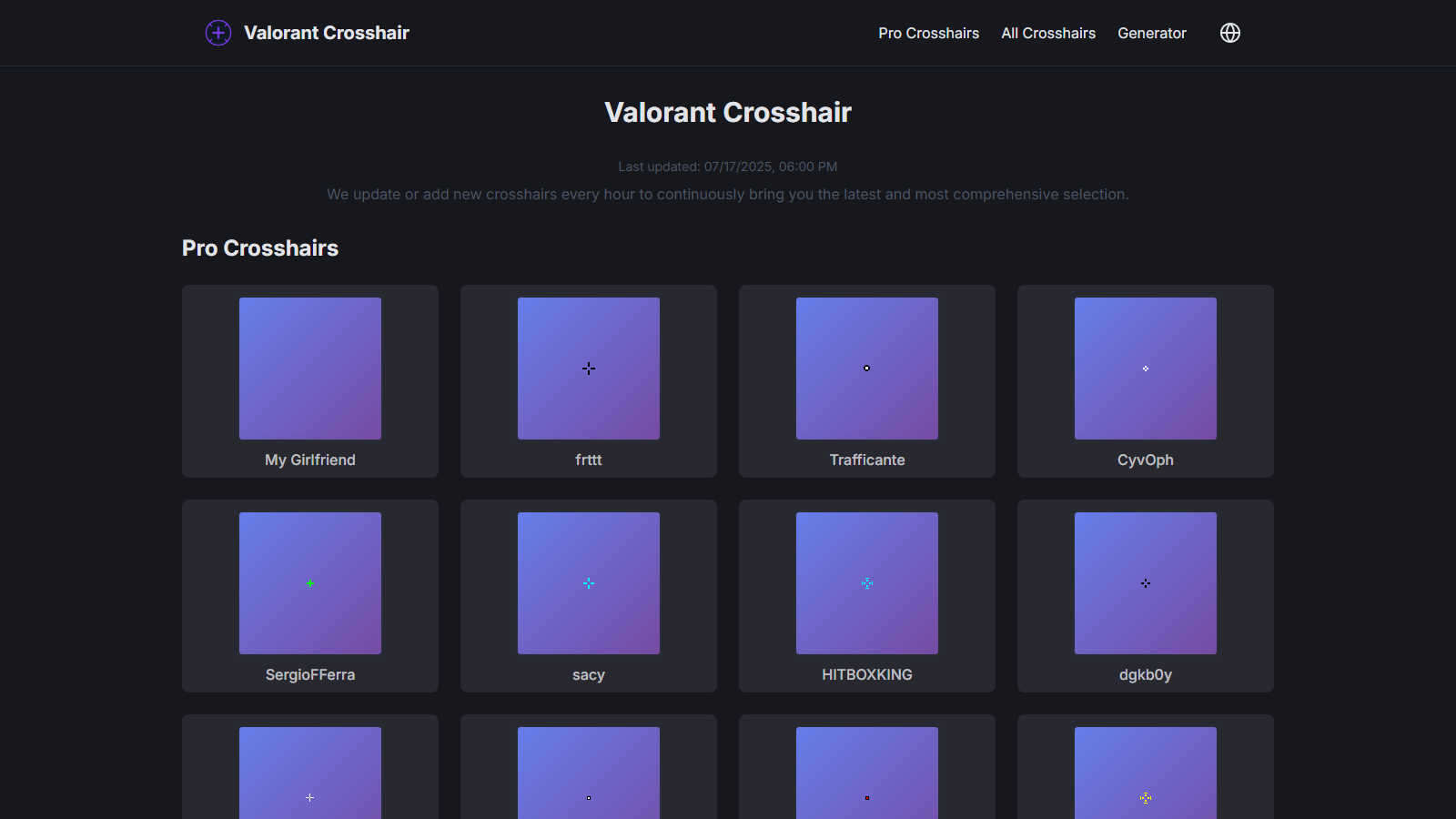
Task: Select the dgkb0y crosshair preview
Action: [1146, 583]
